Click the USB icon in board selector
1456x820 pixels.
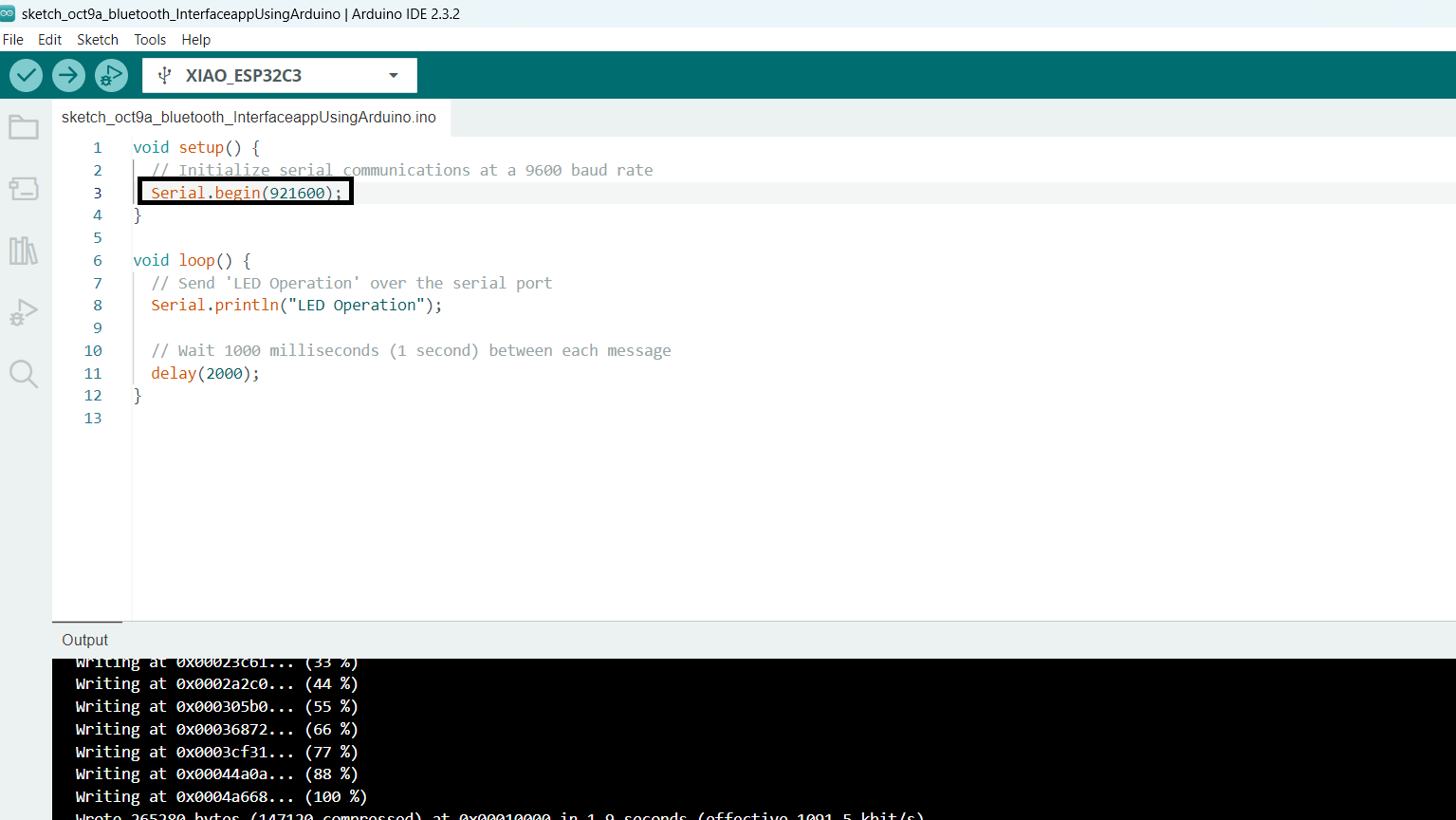[164, 76]
